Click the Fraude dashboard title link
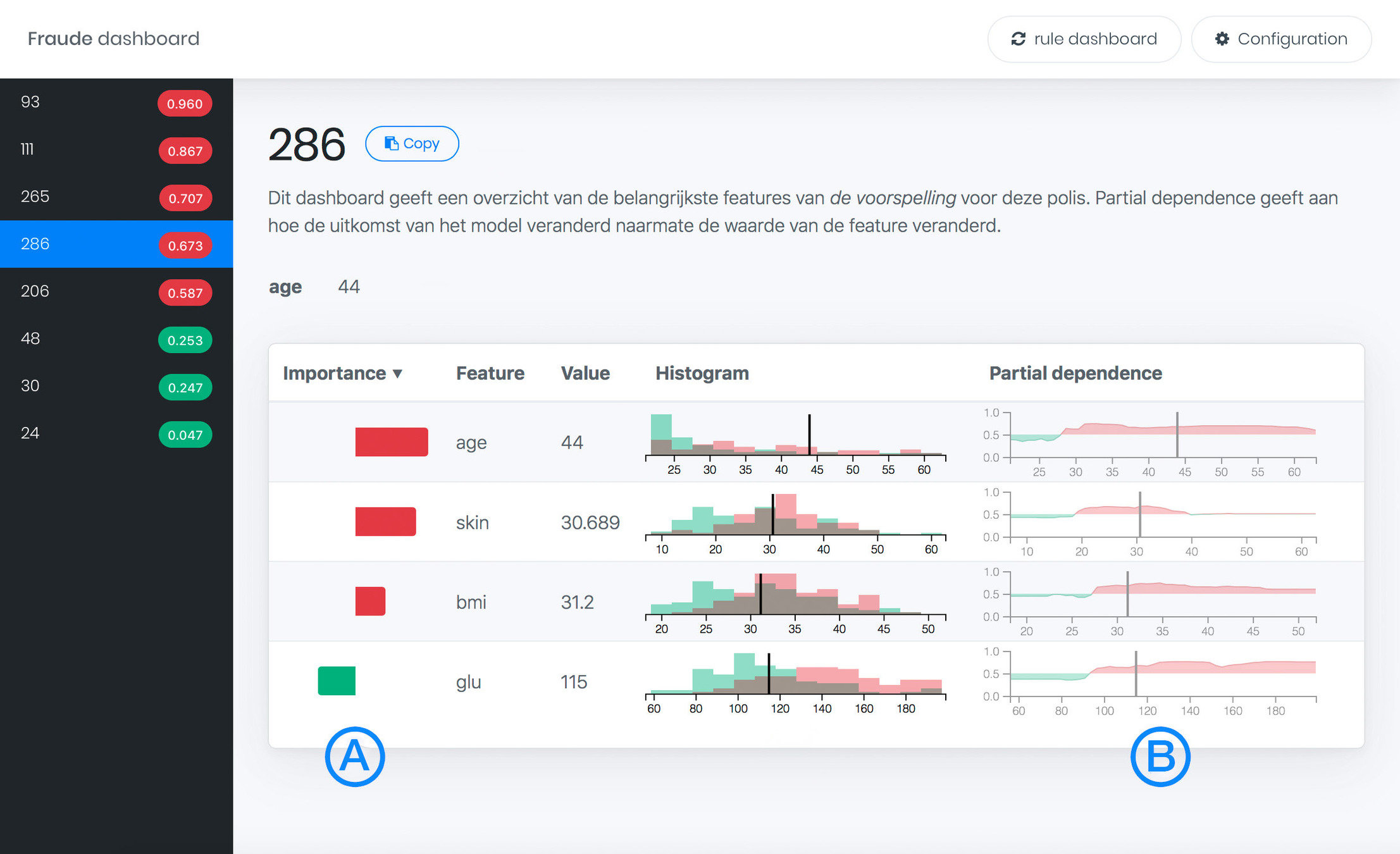The image size is (1400, 854). pyautogui.click(x=113, y=39)
